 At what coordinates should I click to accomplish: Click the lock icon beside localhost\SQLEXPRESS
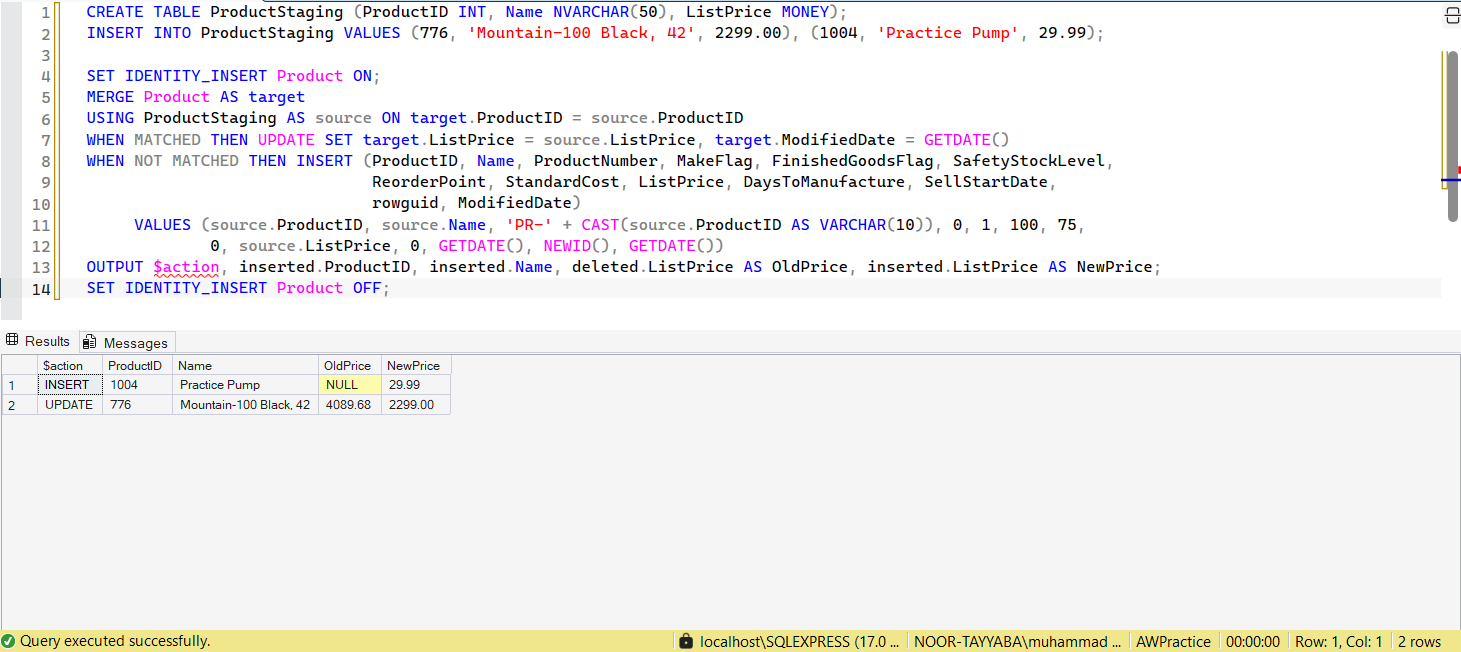click(685, 641)
